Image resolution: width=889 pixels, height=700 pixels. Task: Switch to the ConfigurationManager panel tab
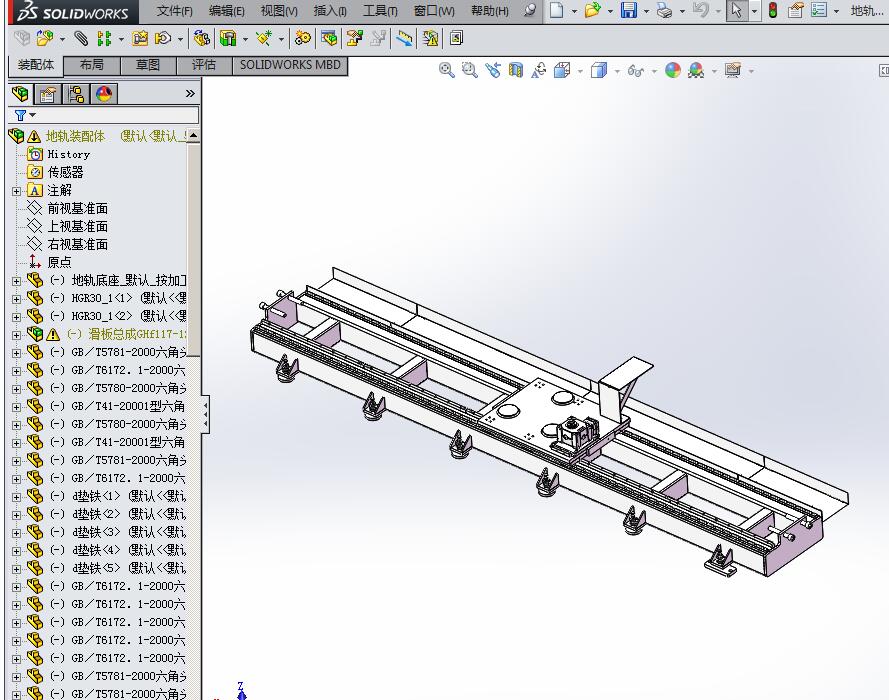click(75, 94)
